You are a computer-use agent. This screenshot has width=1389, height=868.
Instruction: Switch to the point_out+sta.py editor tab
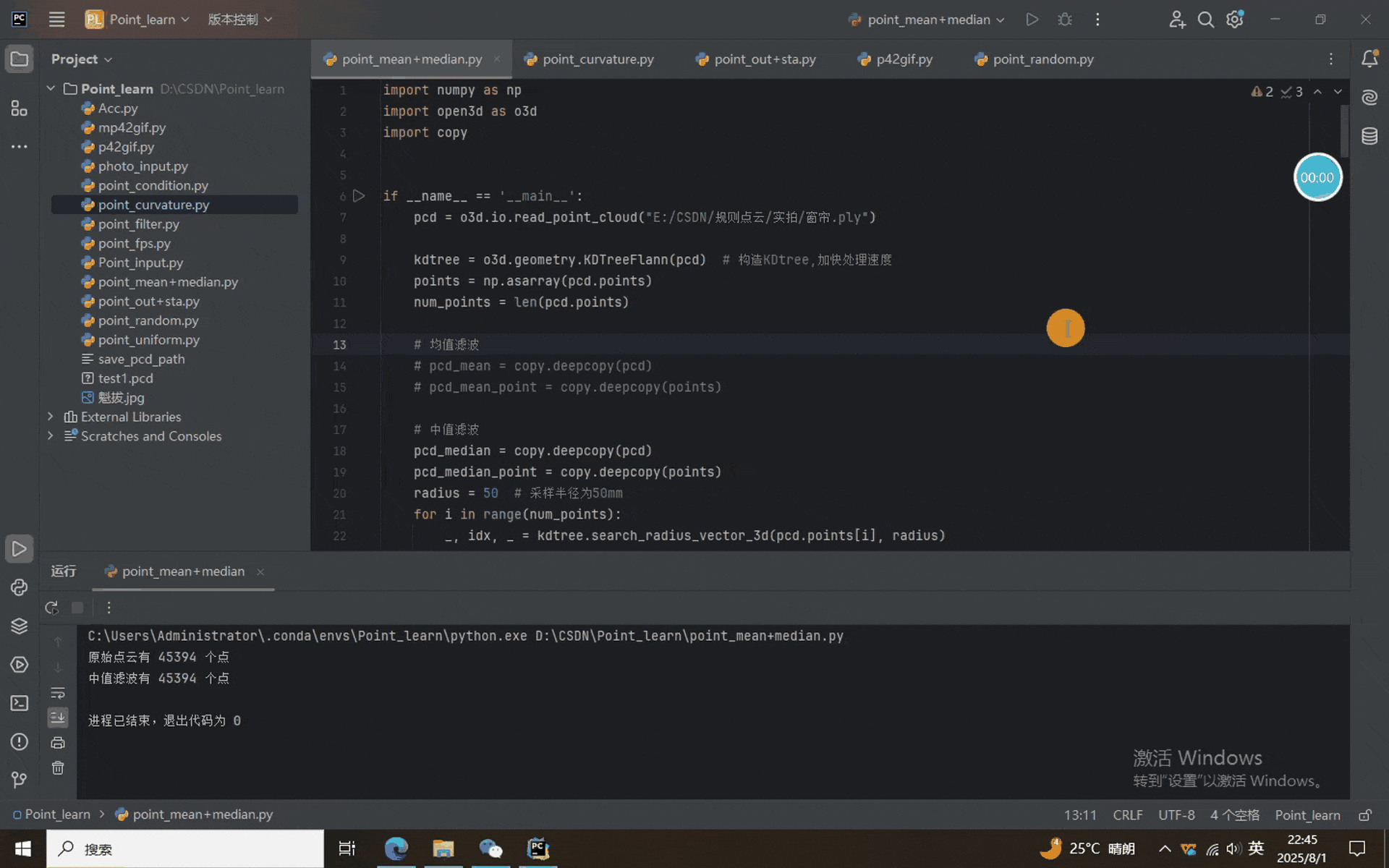(755, 59)
